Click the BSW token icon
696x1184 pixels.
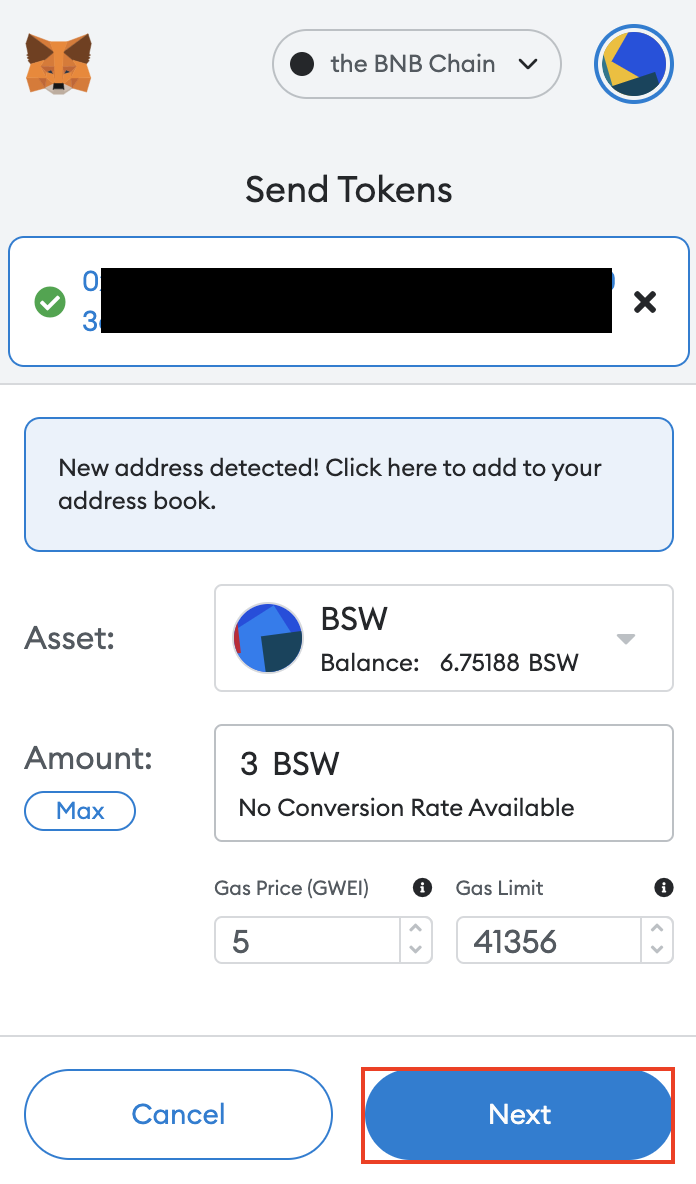[268, 638]
